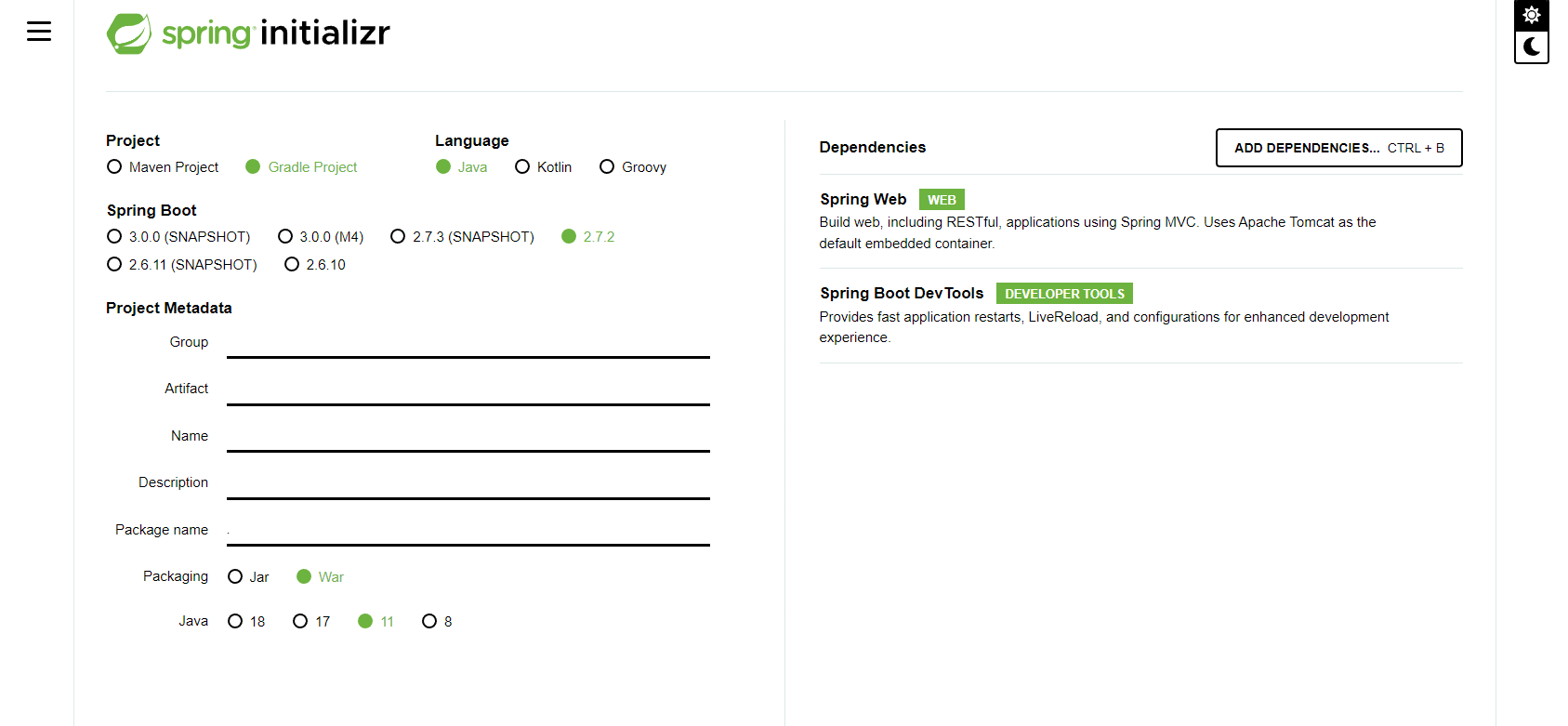Focus the Description input field
The image size is (1568, 726).
(x=468, y=483)
